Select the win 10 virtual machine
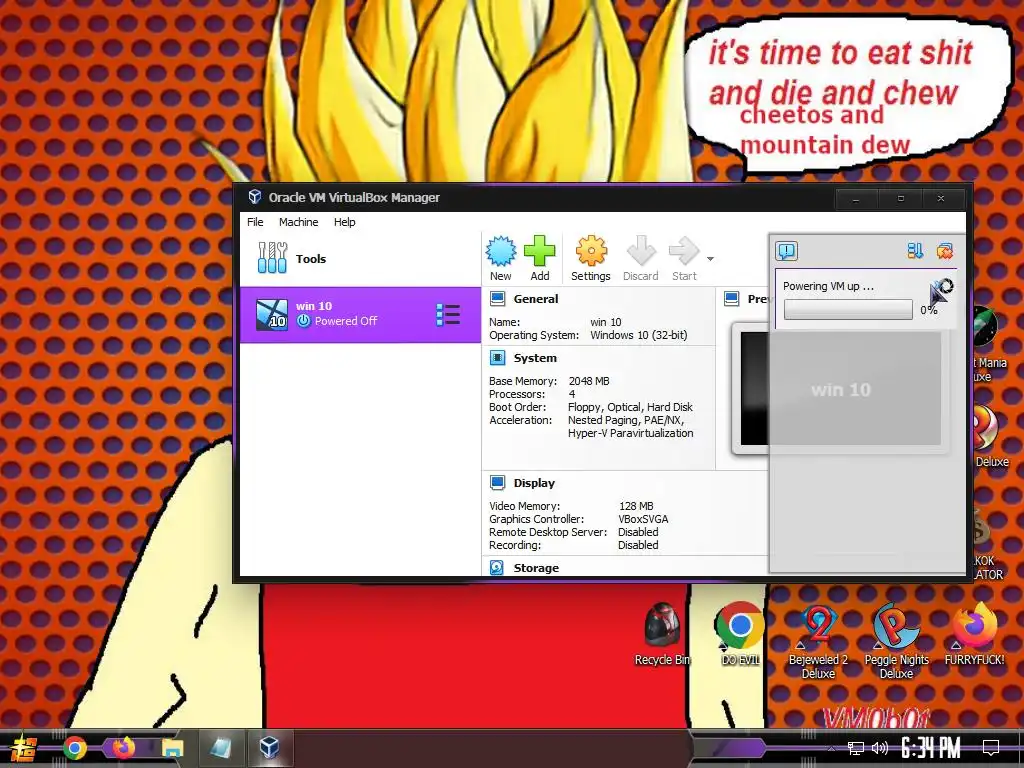 (x=360, y=314)
